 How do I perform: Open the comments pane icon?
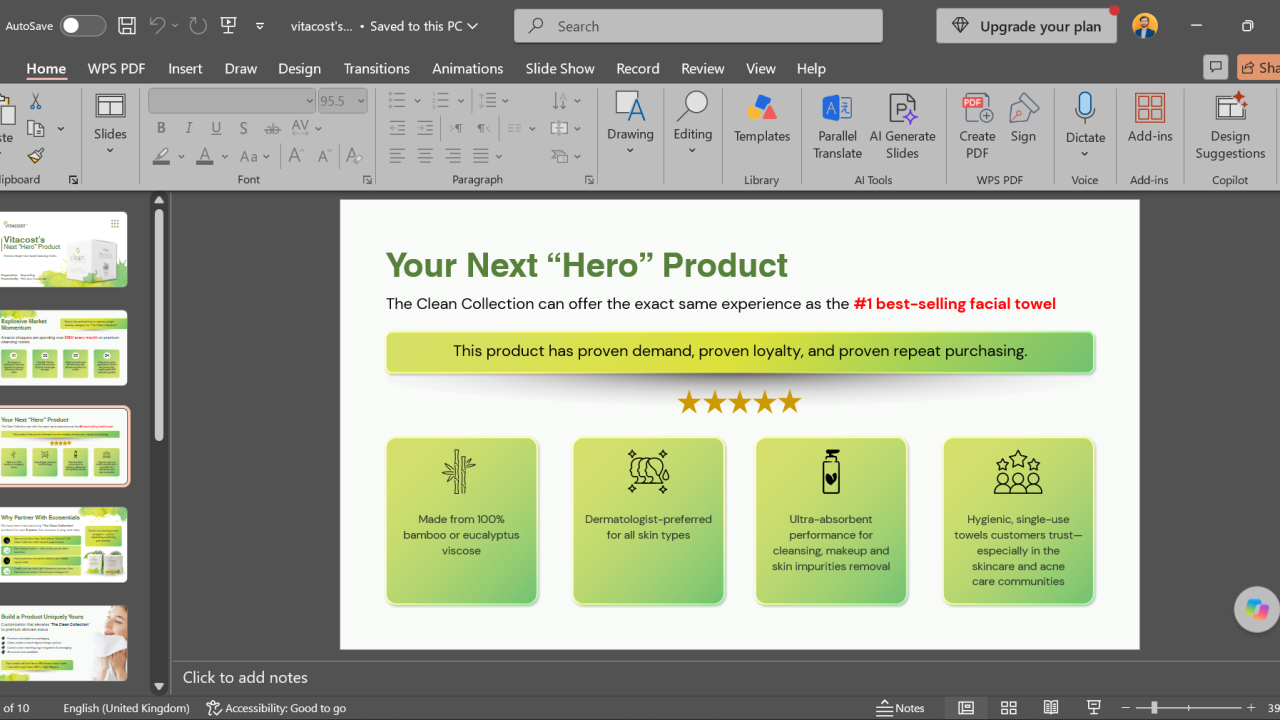1216,68
